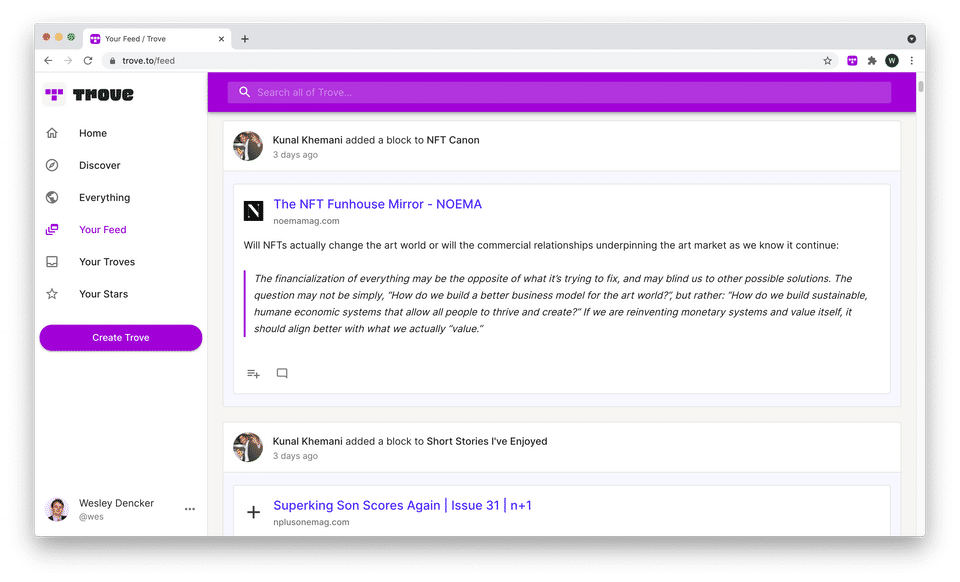This screenshot has height=582, width=960.
Task: Click the browser back arrow
Action: click(48, 61)
